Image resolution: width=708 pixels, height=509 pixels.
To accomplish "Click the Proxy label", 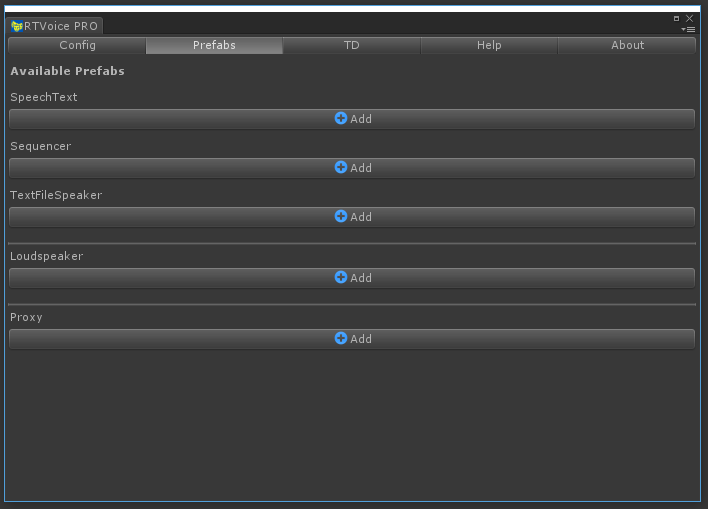I will click(x=26, y=317).
